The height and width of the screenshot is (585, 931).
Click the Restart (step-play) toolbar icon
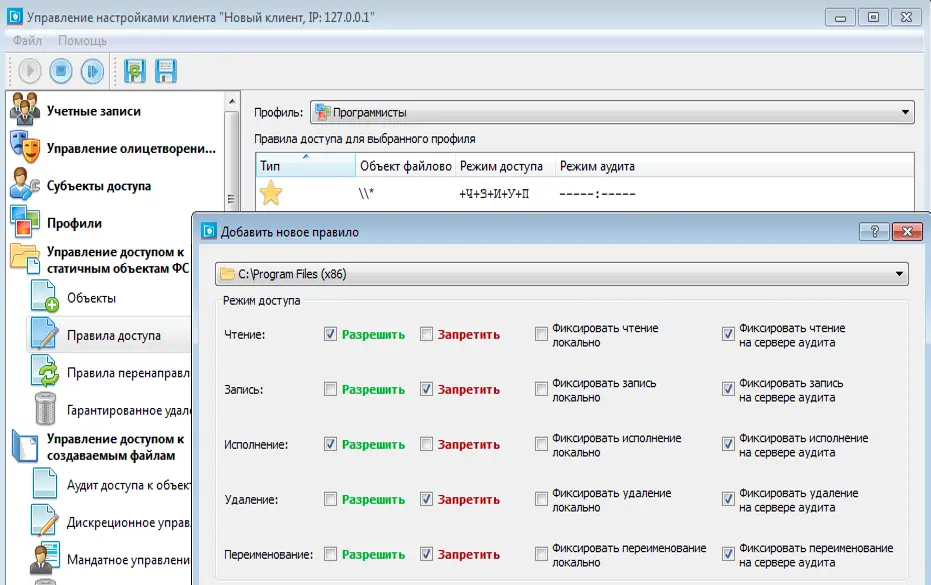pyautogui.click(x=92, y=71)
